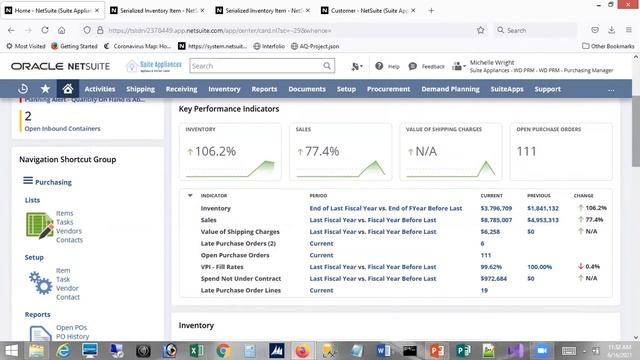Open the Most Visited bookmark

tap(26, 46)
